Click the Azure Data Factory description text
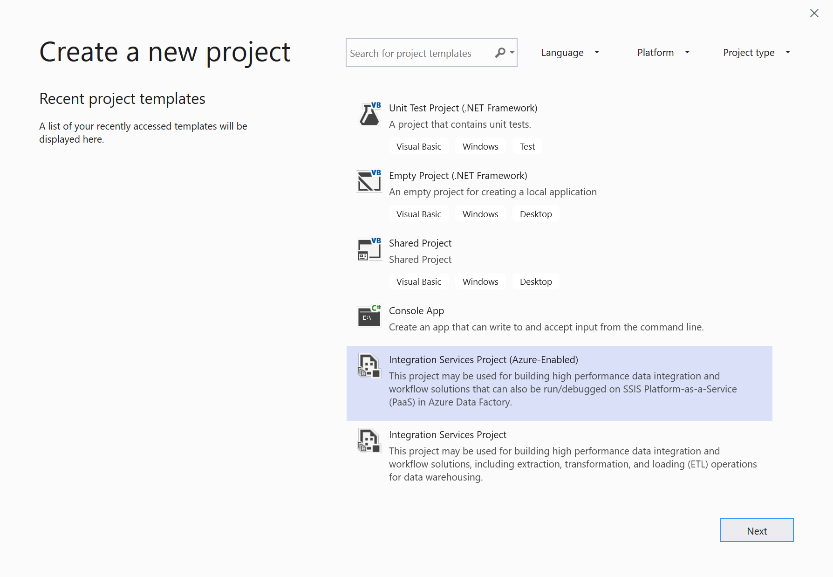833x577 pixels. (563, 389)
